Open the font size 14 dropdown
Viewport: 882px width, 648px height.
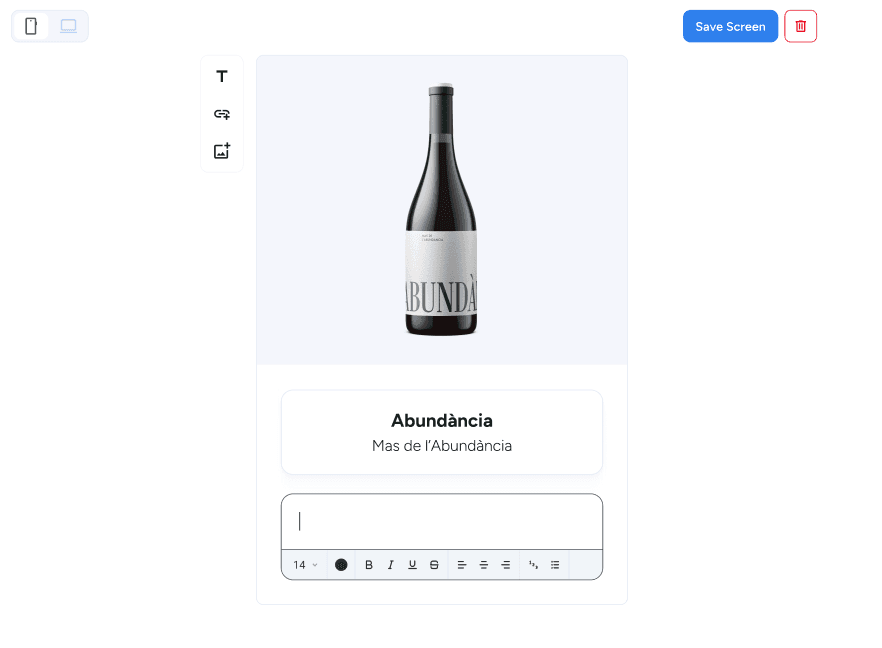coord(305,565)
